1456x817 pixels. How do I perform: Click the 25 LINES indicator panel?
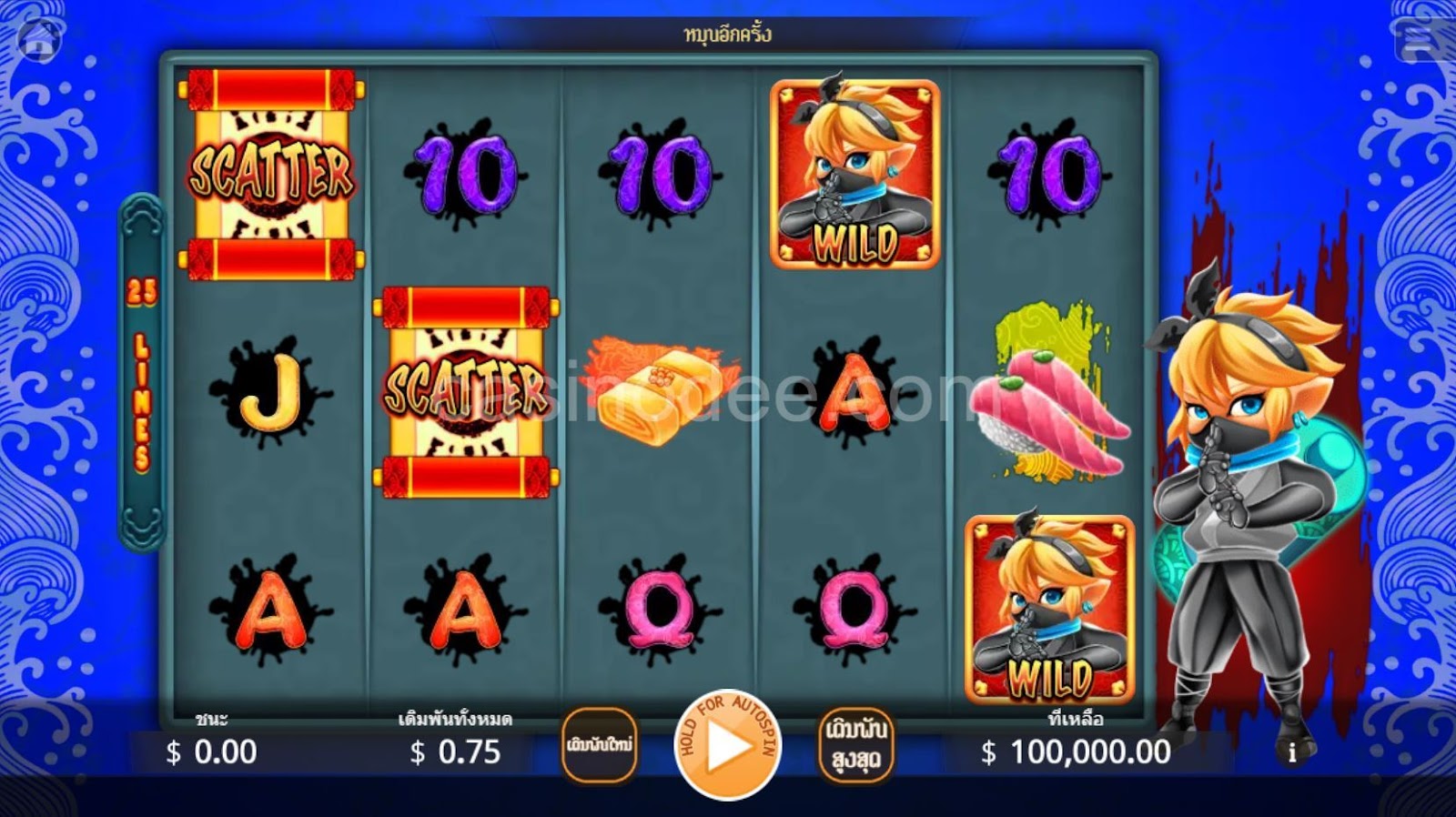pyautogui.click(x=142, y=373)
